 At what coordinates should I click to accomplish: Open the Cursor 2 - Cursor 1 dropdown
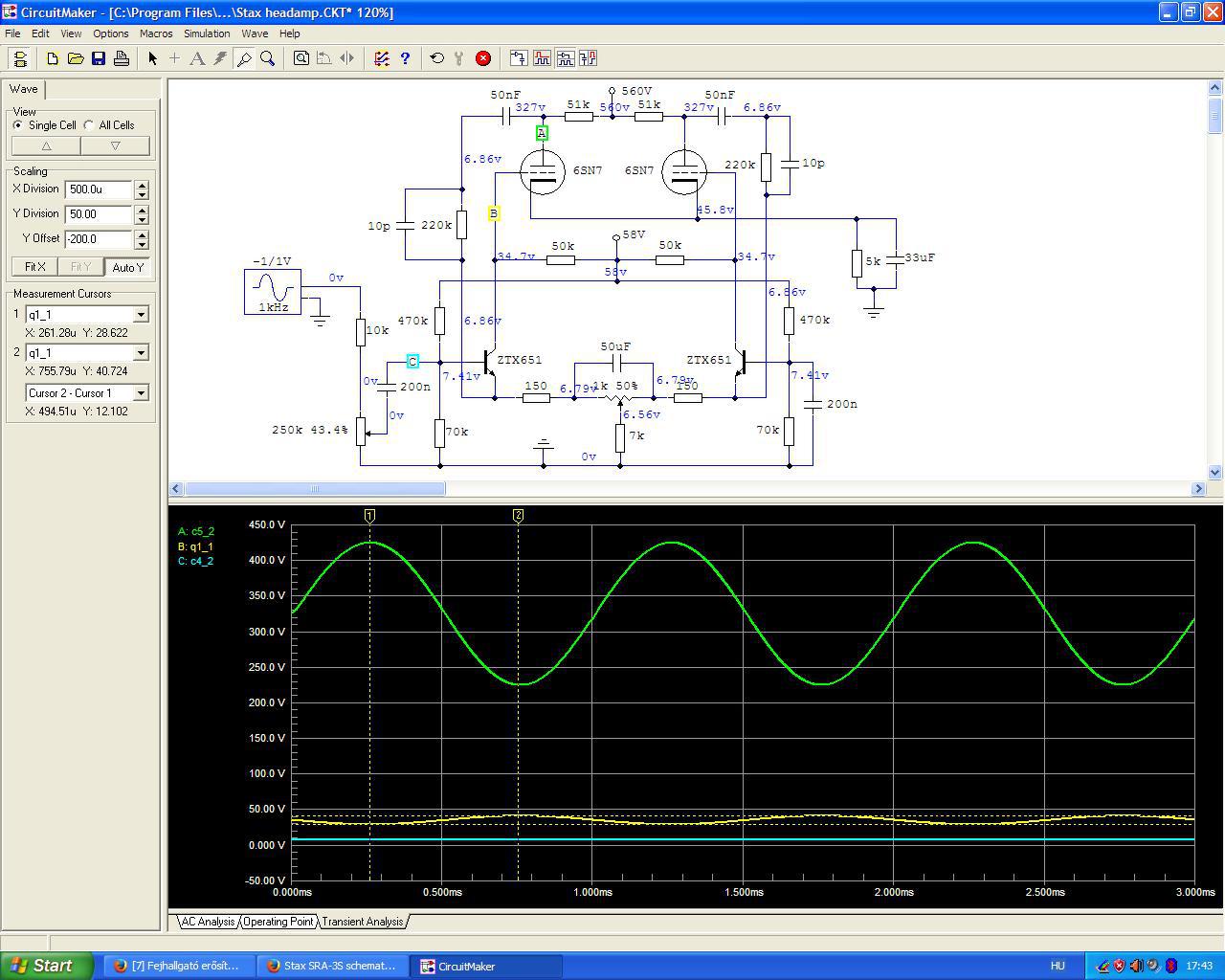click(141, 393)
